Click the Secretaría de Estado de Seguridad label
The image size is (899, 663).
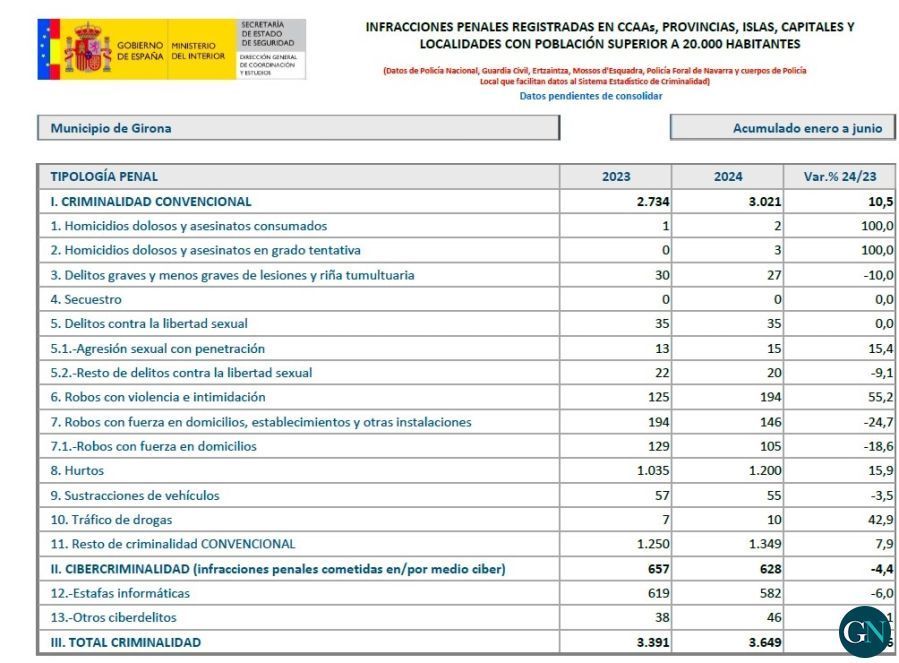267,34
